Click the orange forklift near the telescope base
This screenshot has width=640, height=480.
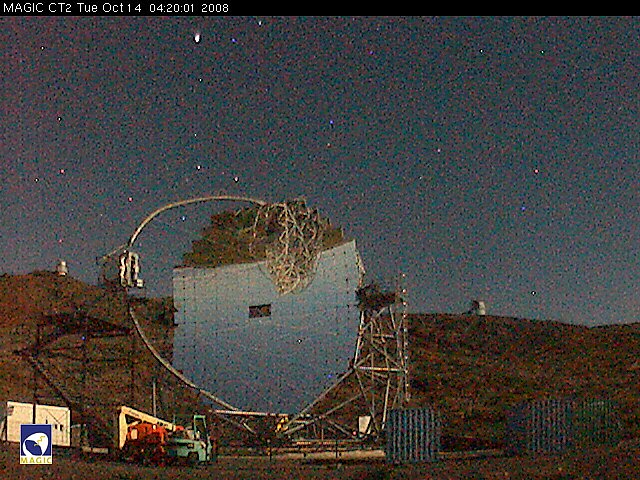[150, 437]
